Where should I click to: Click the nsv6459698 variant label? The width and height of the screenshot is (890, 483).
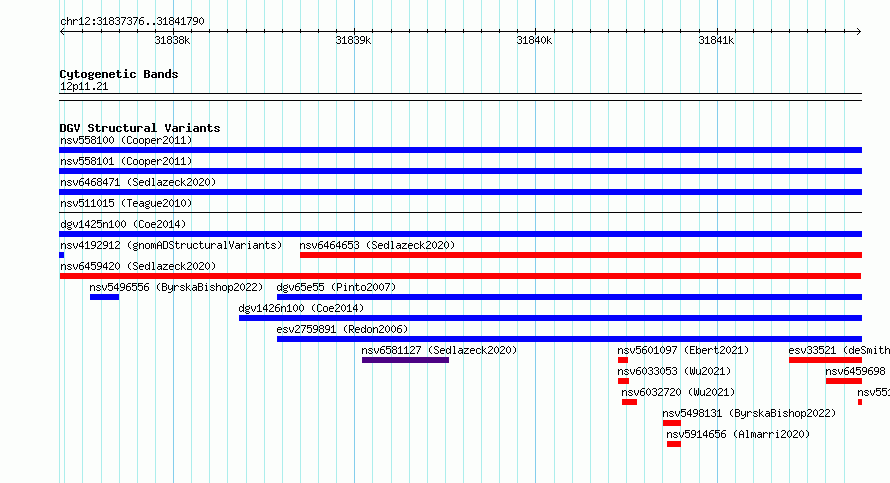(855, 371)
